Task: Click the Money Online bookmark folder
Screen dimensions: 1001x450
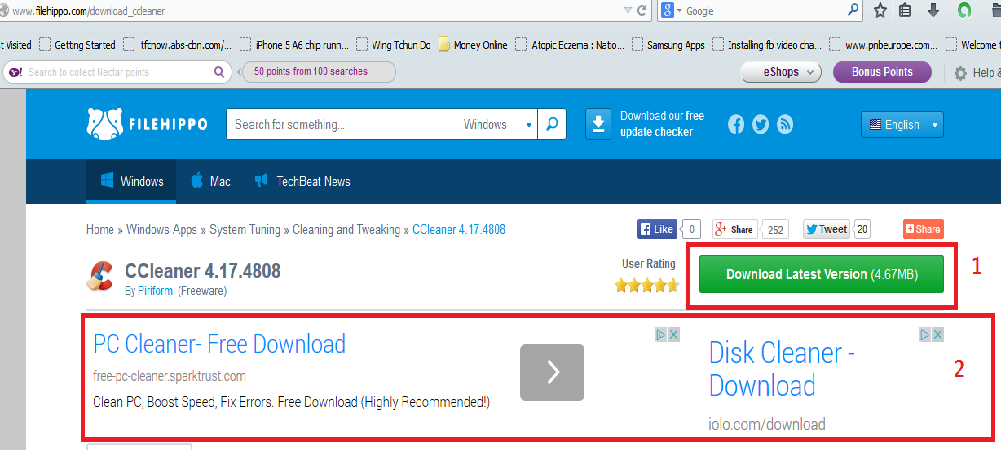Action: click(472, 45)
